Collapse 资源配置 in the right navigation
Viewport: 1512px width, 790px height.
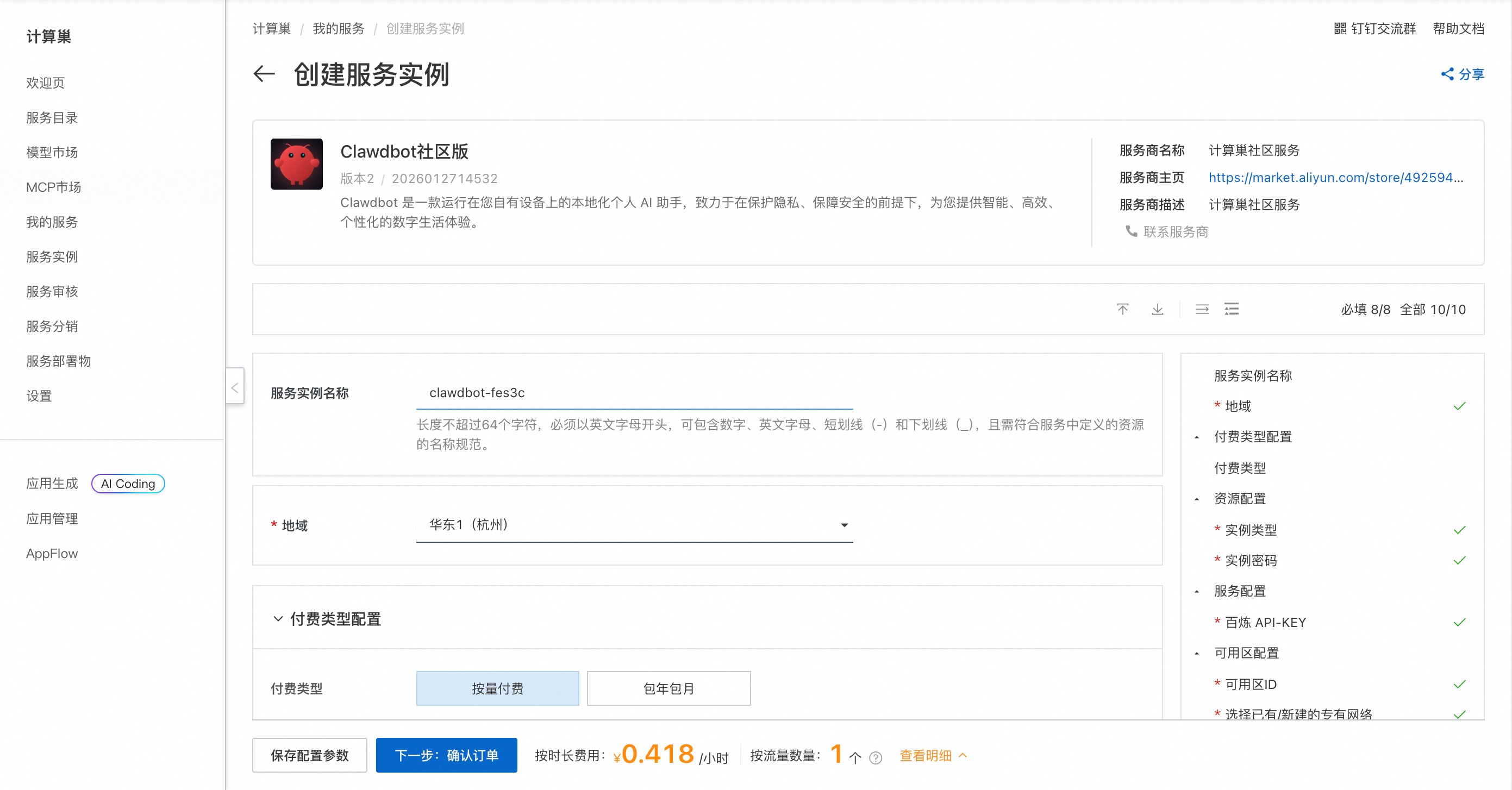1197,498
